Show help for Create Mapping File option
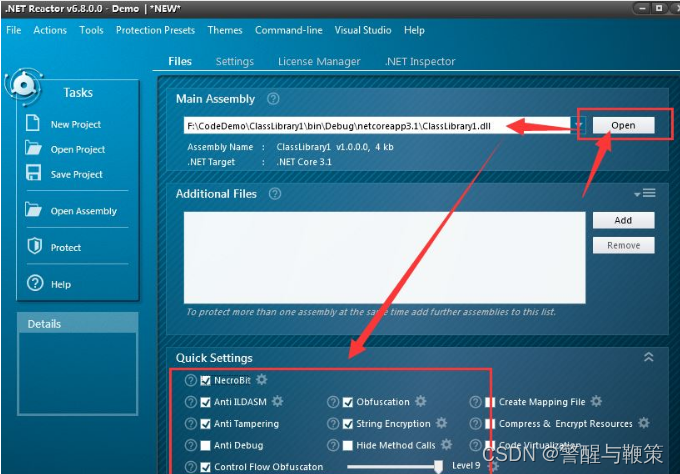Viewport: 680px width, 474px height. click(x=475, y=402)
